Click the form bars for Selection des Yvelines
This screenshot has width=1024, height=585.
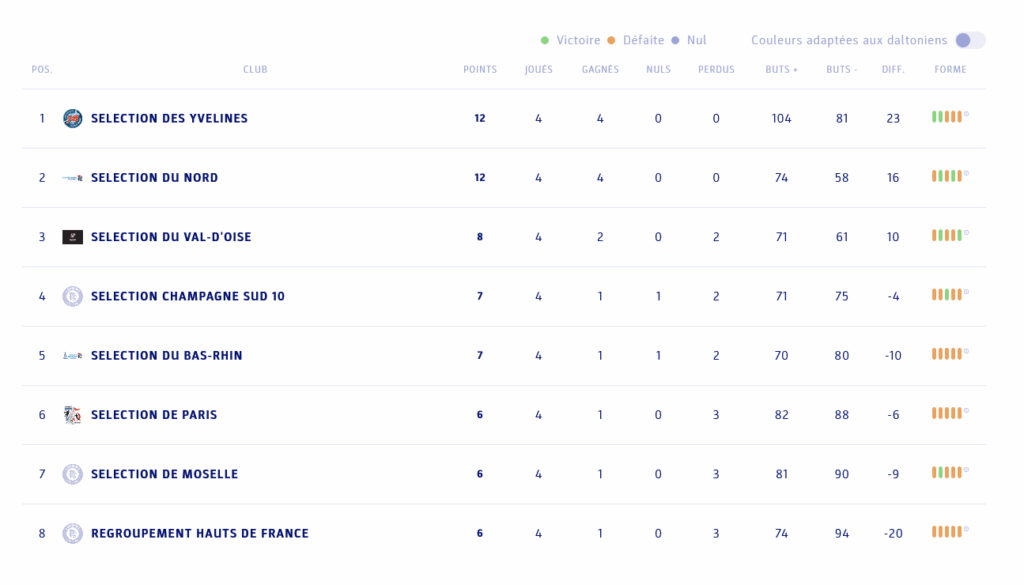(947, 117)
